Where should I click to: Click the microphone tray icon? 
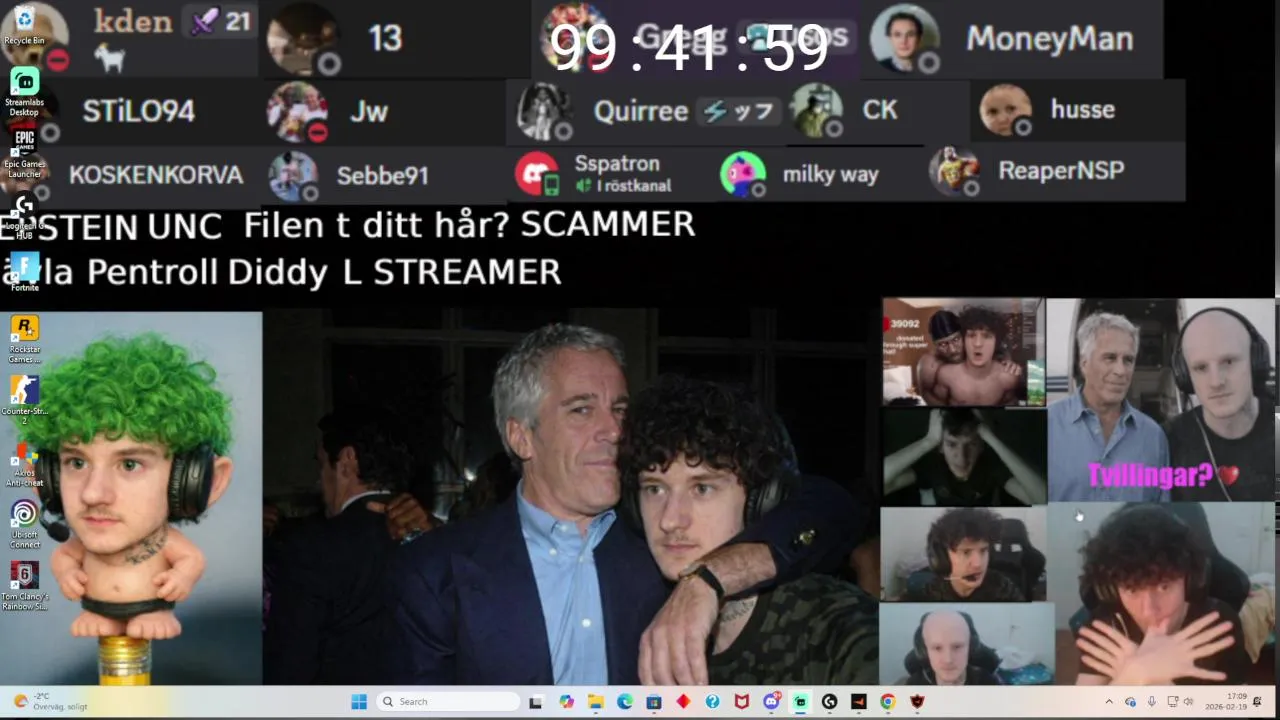pyautogui.click(x=1152, y=702)
